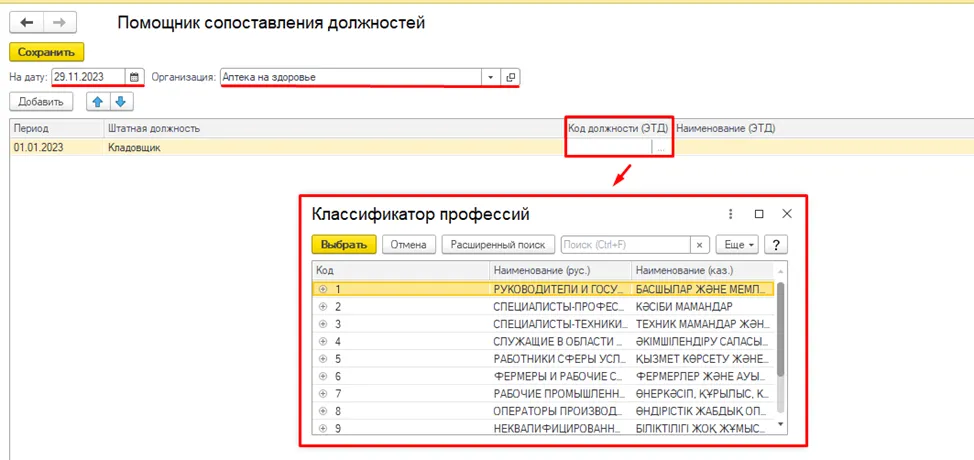
Task: Select the row РУКОВОДИТЕЛИ И ГОСУ…
Action: [543, 289]
